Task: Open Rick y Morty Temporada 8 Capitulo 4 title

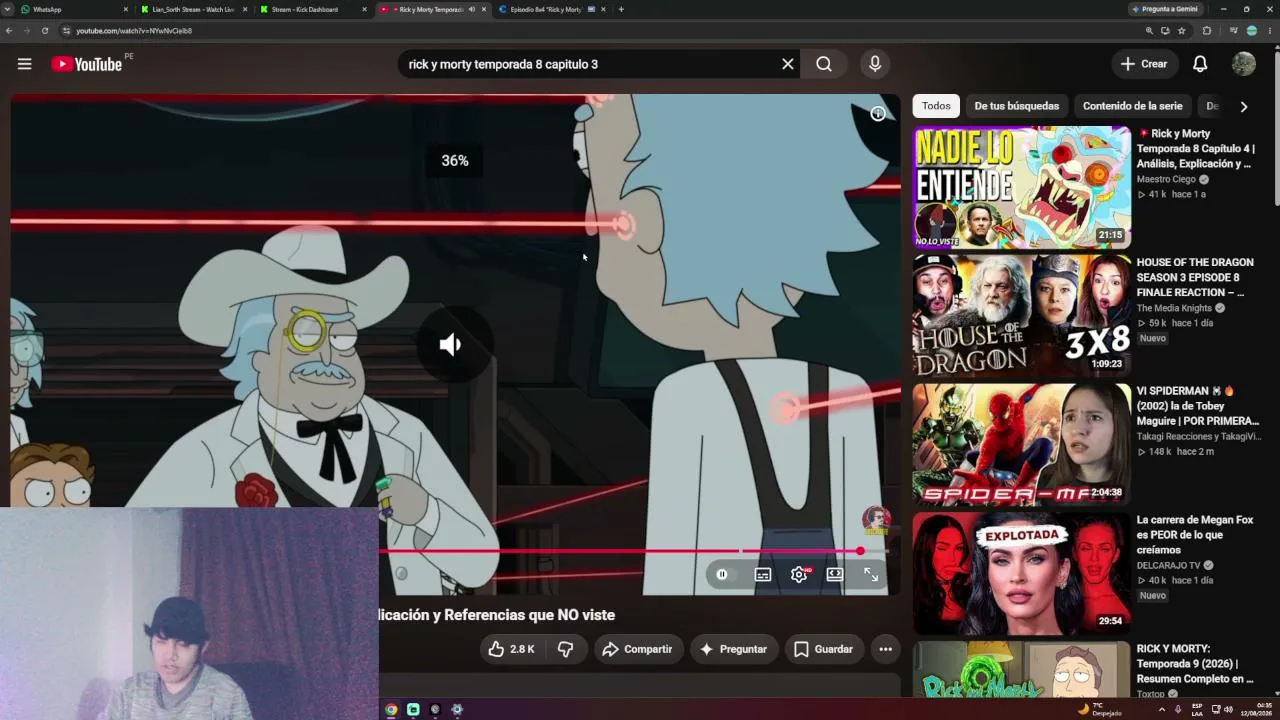Action: pyautogui.click(x=1195, y=149)
